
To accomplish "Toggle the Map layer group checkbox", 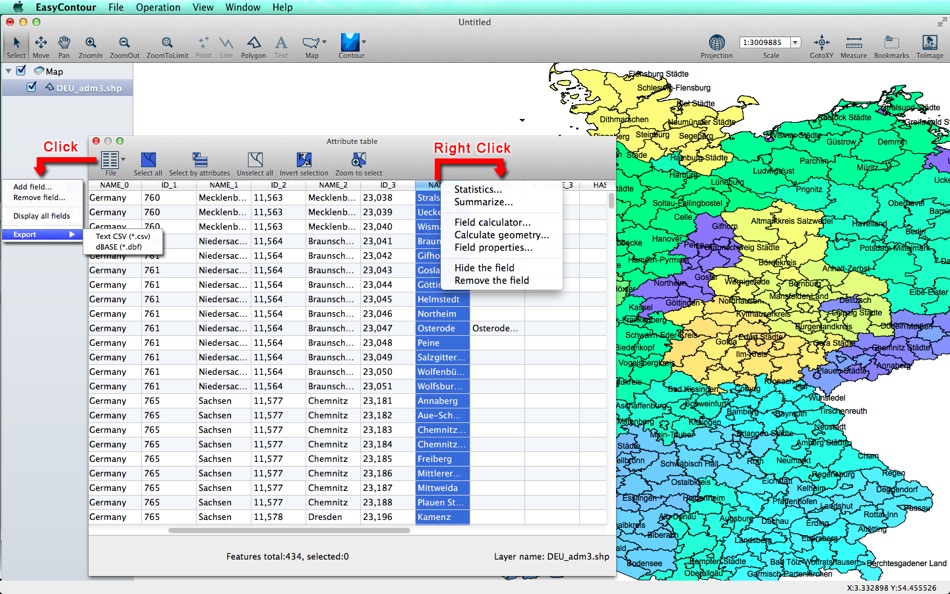I will 21,71.
